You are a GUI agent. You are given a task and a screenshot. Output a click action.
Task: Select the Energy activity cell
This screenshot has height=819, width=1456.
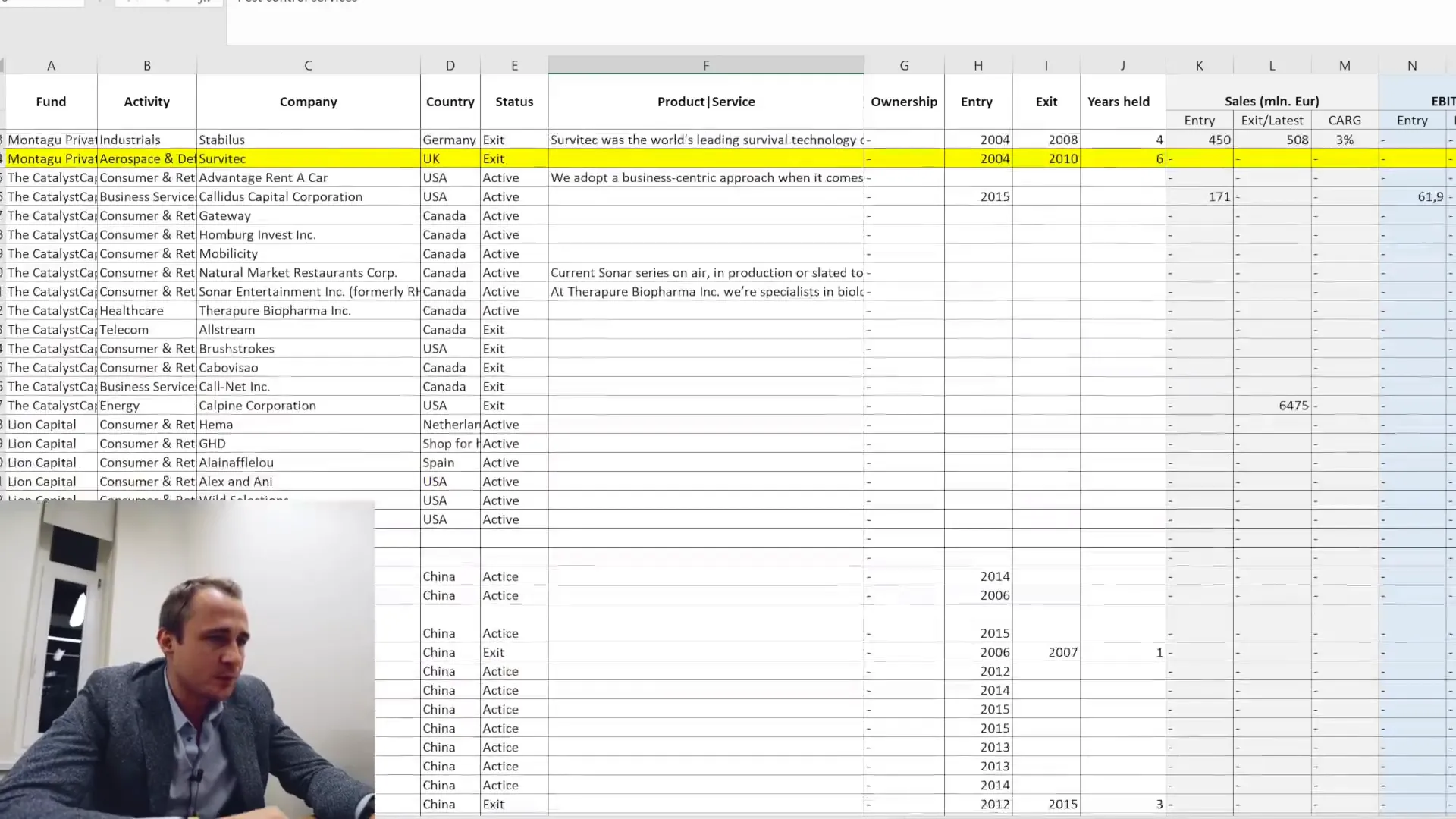[146, 405]
